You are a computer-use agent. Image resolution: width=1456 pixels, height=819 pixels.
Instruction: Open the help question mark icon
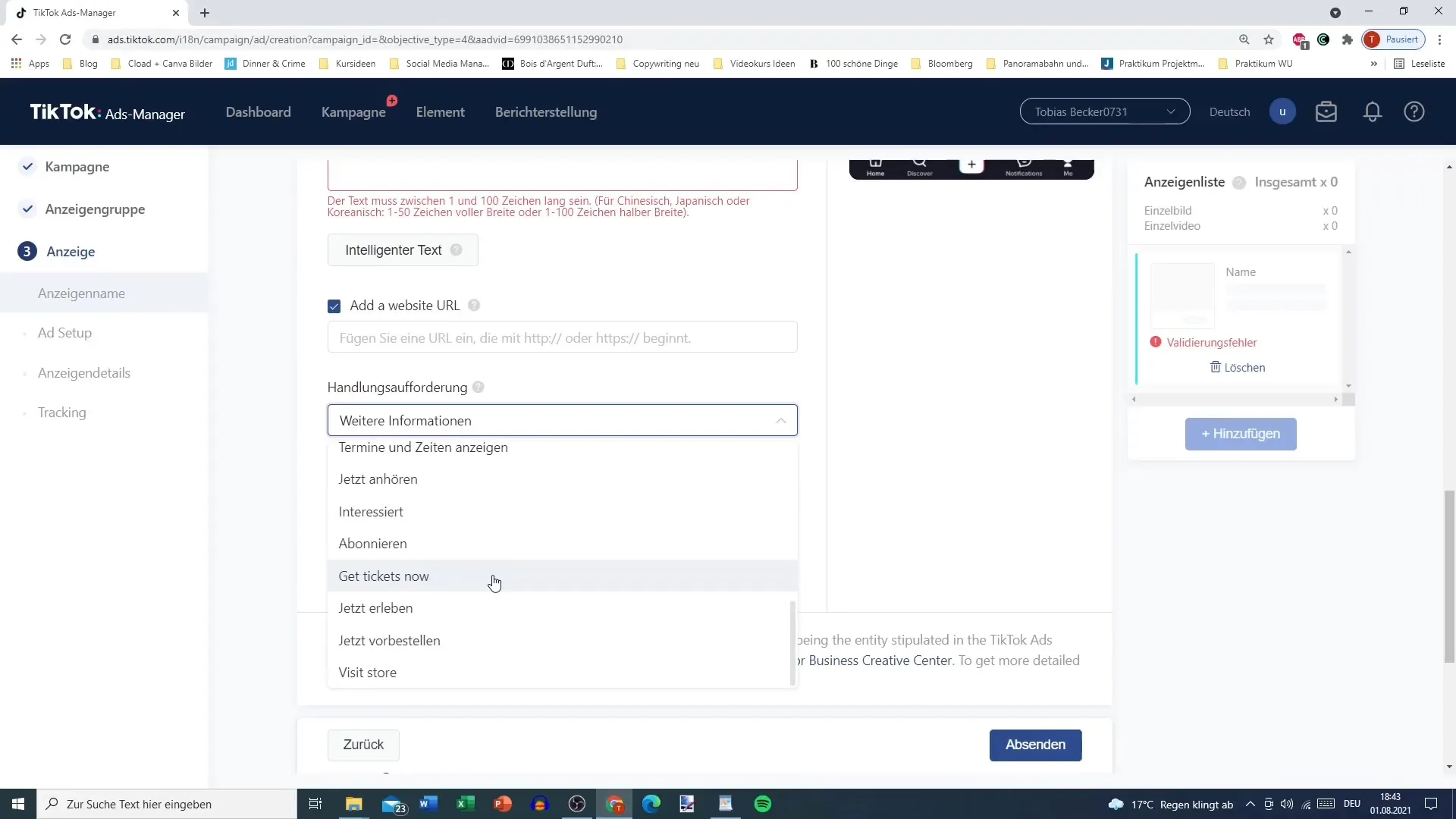pyautogui.click(x=1414, y=112)
